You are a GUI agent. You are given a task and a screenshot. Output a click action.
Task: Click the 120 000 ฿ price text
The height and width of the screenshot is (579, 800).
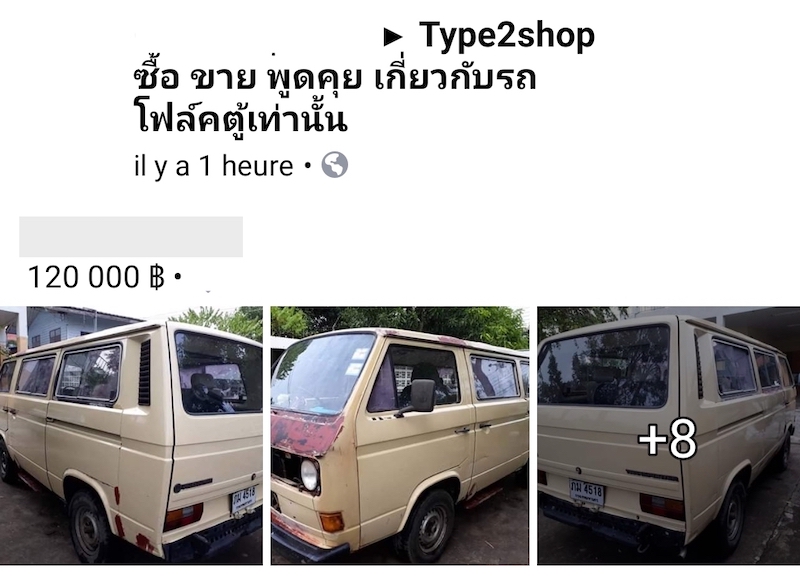(96, 277)
